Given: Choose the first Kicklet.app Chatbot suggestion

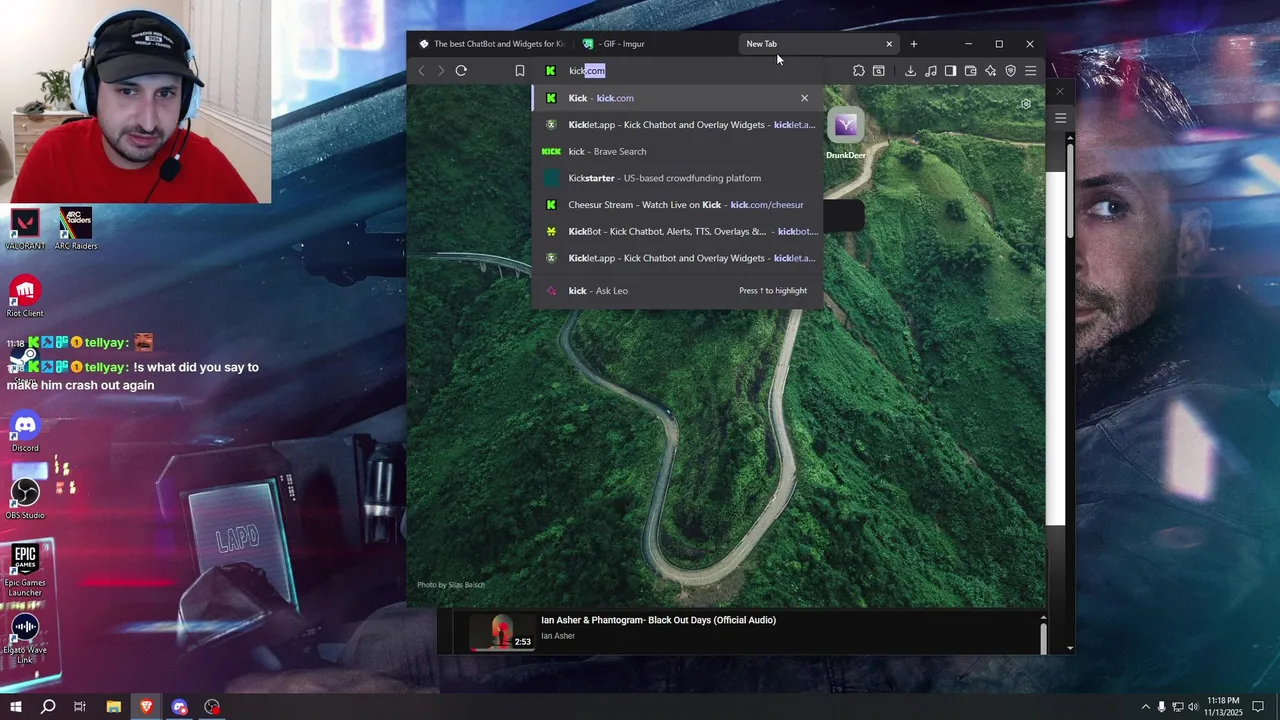Looking at the screenshot, I should coord(677,125).
